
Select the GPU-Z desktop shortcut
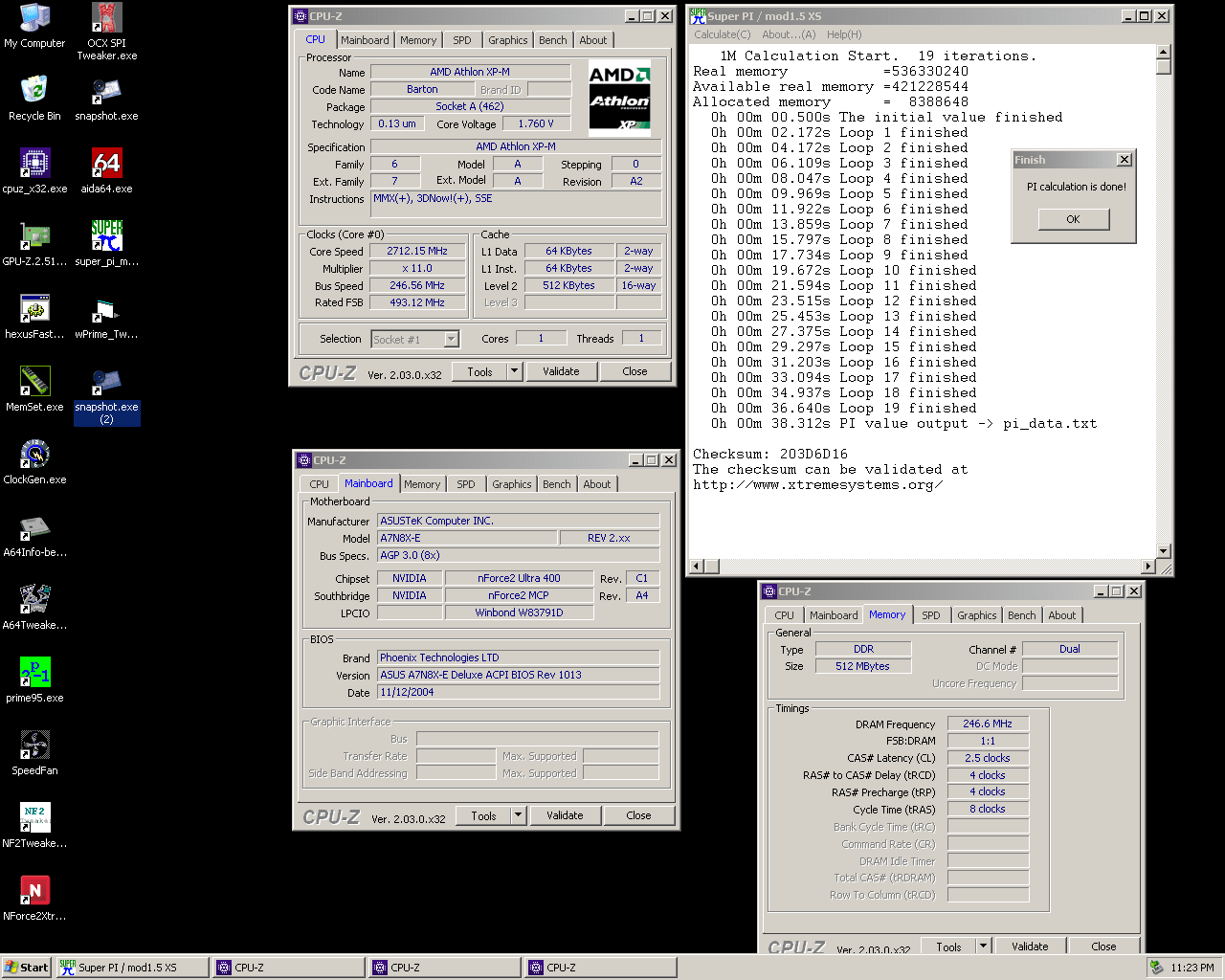click(34, 237)
